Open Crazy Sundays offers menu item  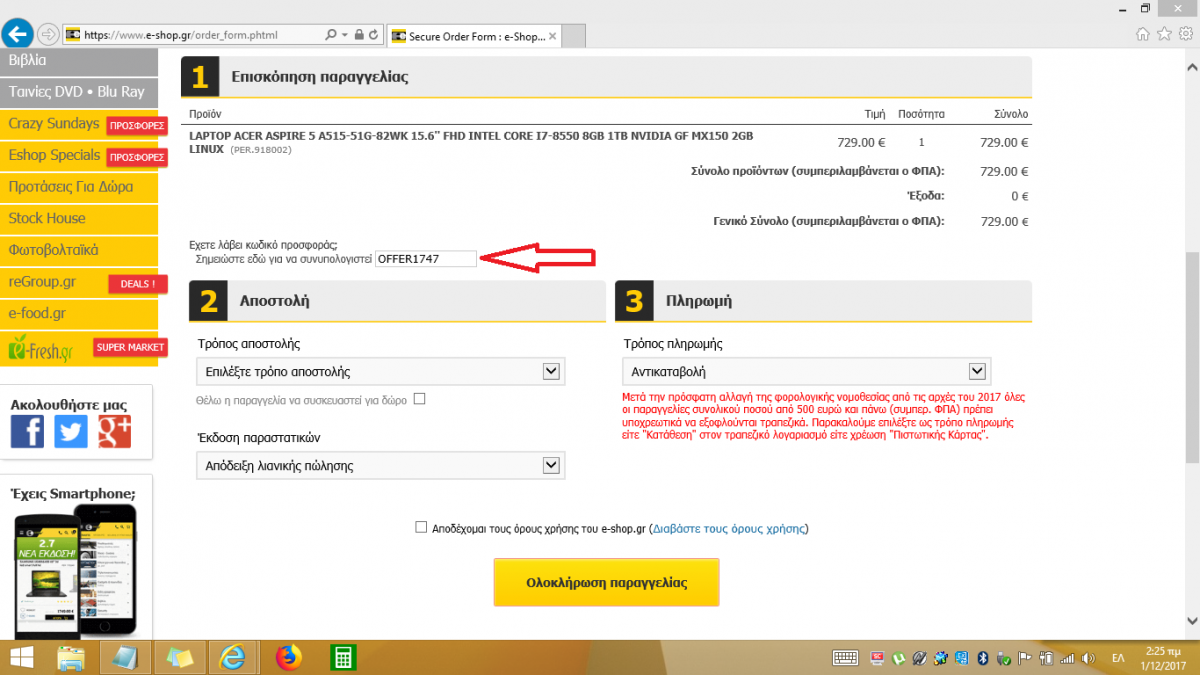[79, 123]
